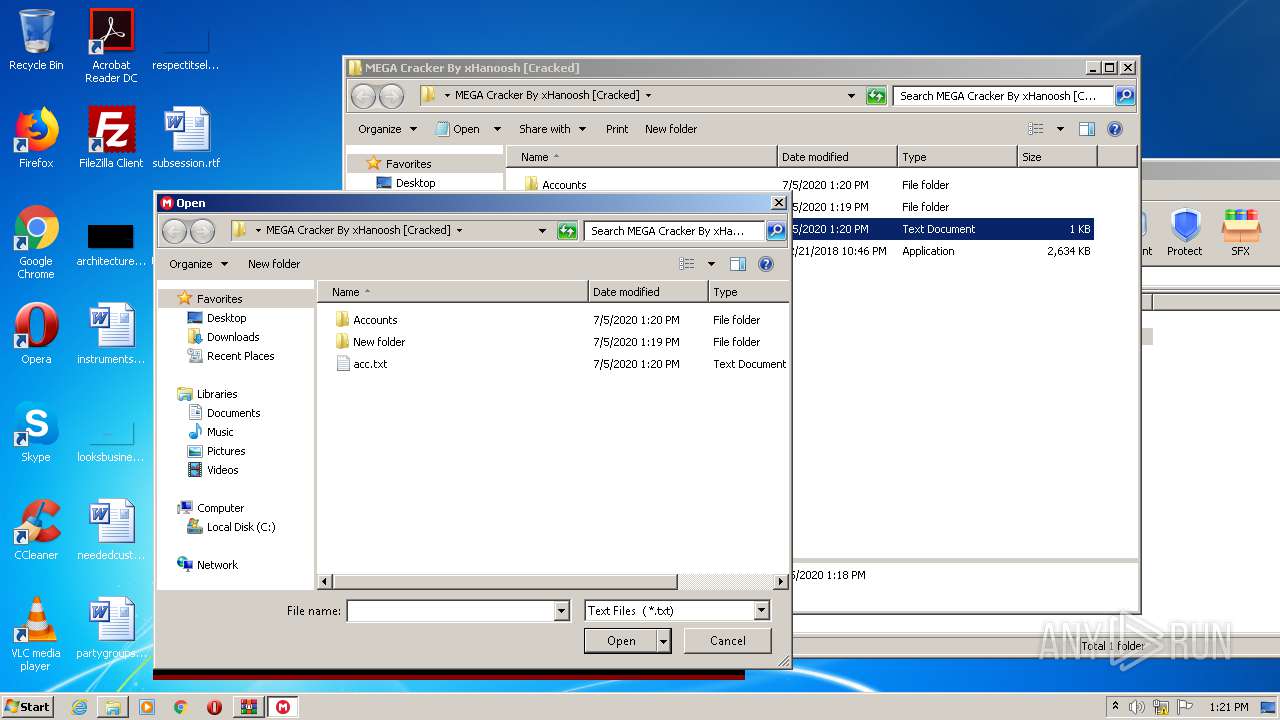
Task: Change view icon in Open dialog
Action: [687, 264]
